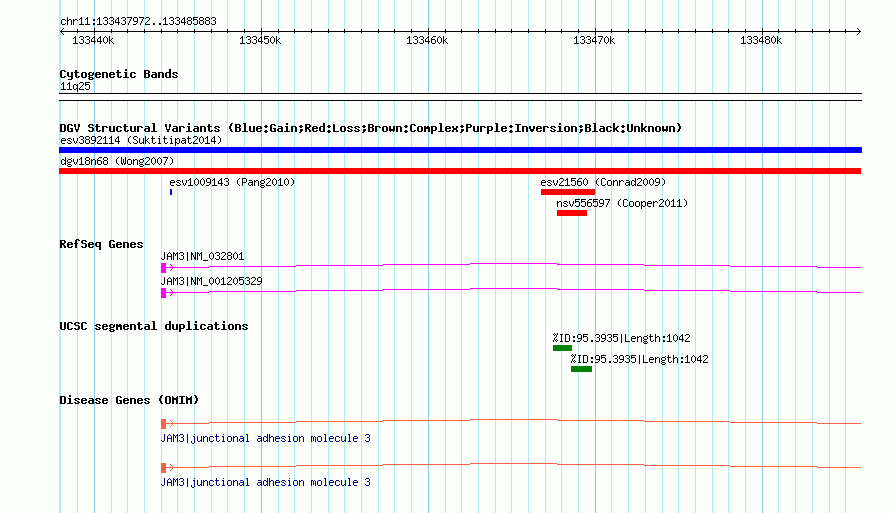Viewport: 890px width, 513px height.
Task: Open the second JAM3 junctional adhesion molecule 3 link
Action: (265, 482)
